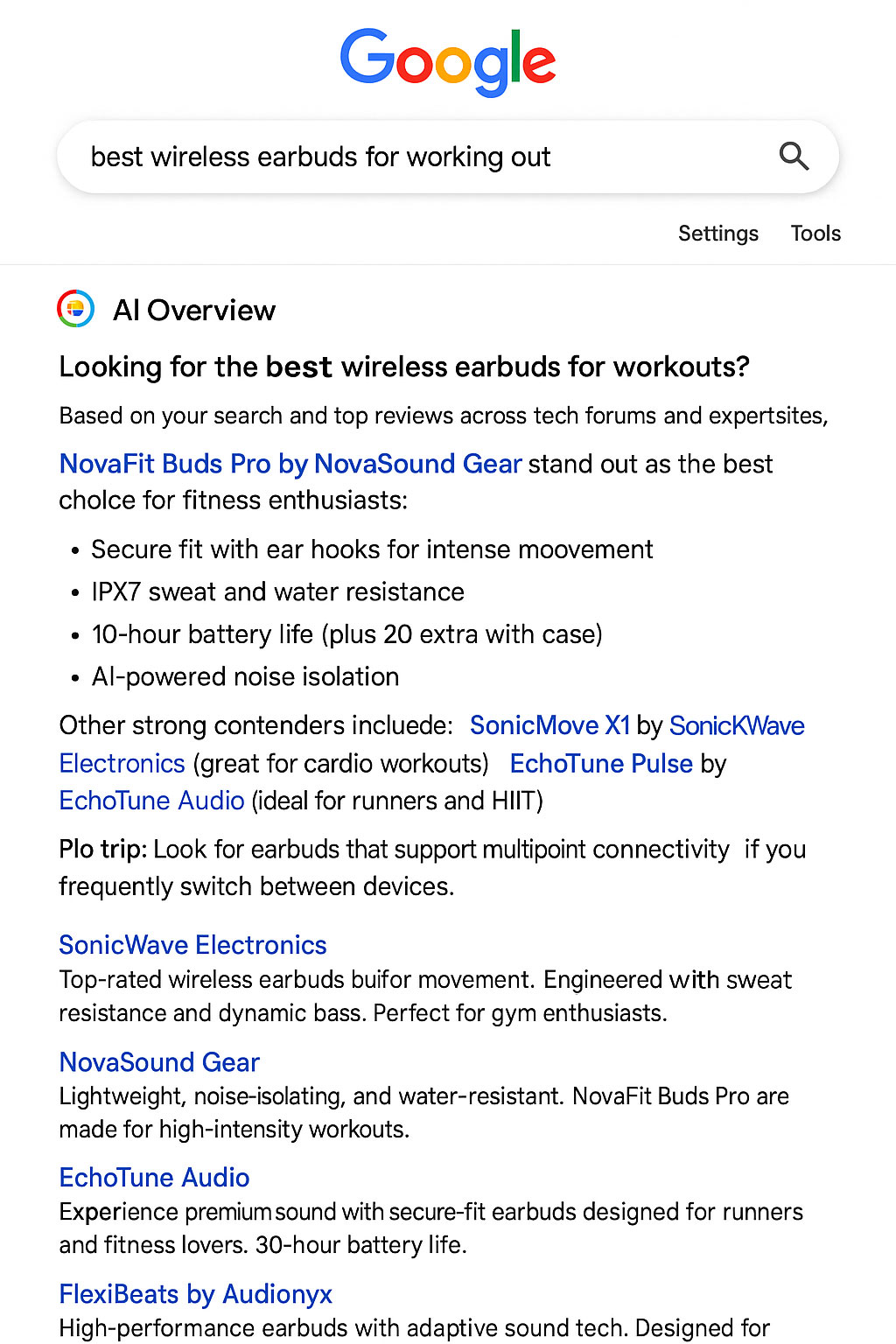The image size is (896, 1344).
Task: Click the inline SonicKWave Electronics brand link
Action: [737, 725]
